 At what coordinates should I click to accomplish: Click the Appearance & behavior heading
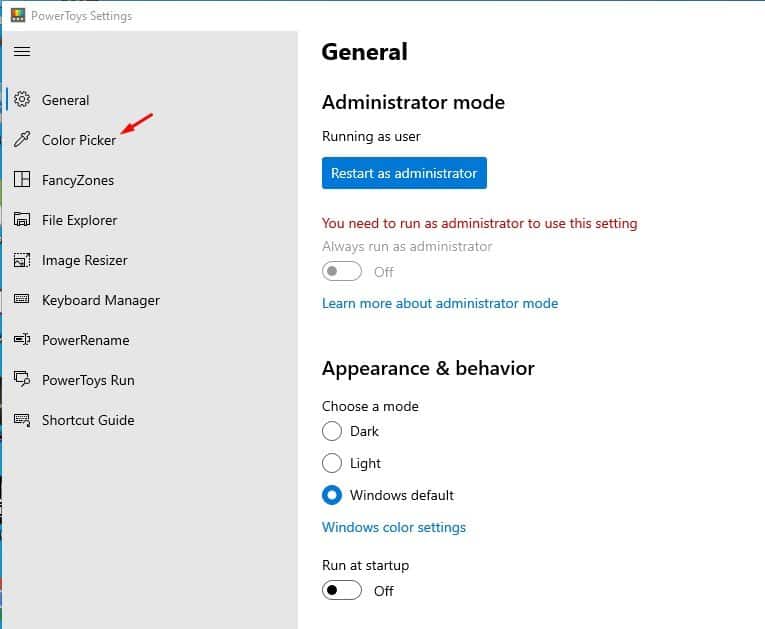pyautogui.click(x=428, y=368)
